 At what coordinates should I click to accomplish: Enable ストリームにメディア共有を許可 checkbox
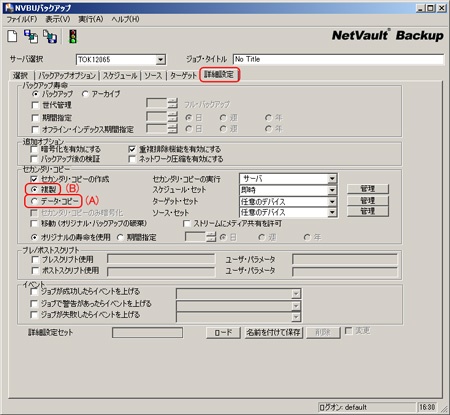pyautogui.click(x=187, y=223)
